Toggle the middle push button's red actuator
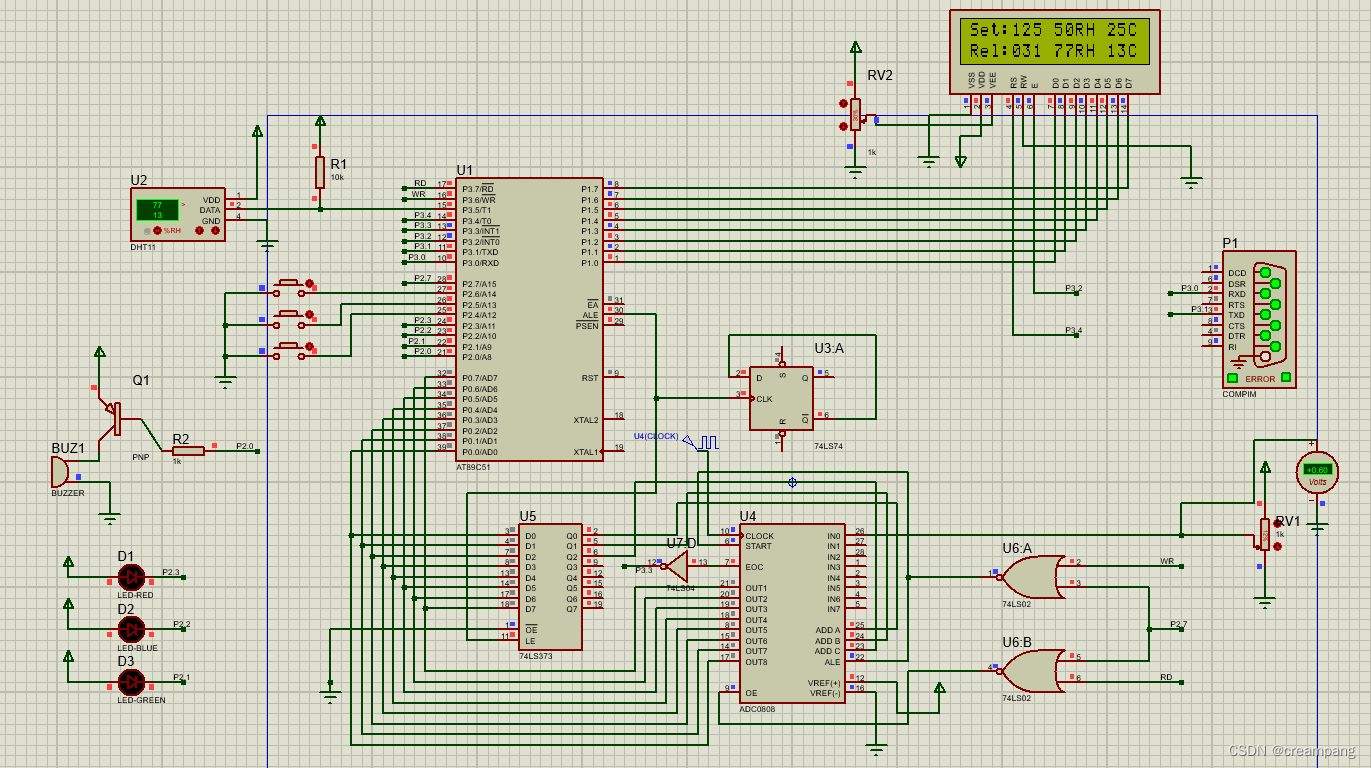Viewport: 1371px width, 768px height. click(x=309, y=315)
